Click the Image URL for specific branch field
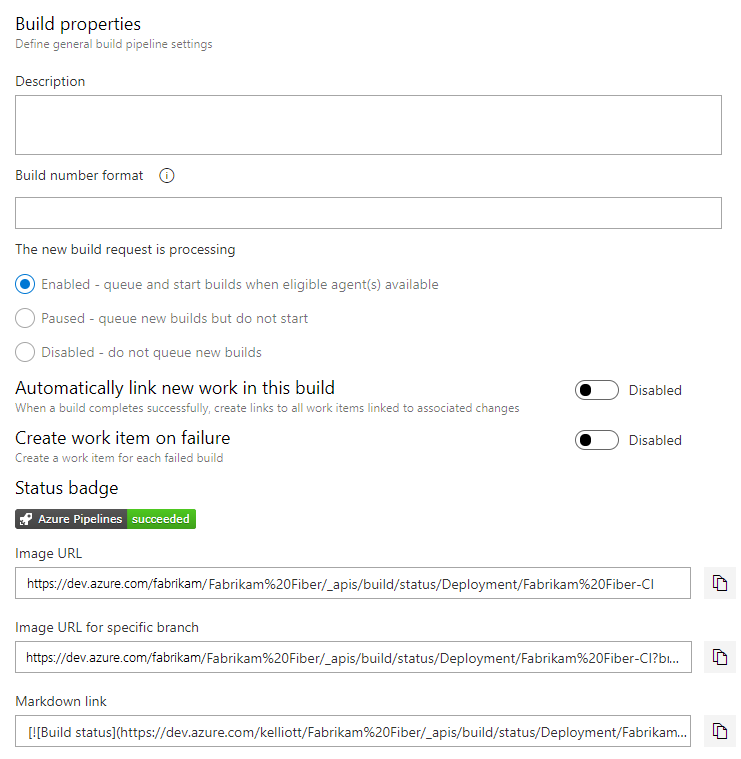741x759 pixels. [x=352, y=657]
